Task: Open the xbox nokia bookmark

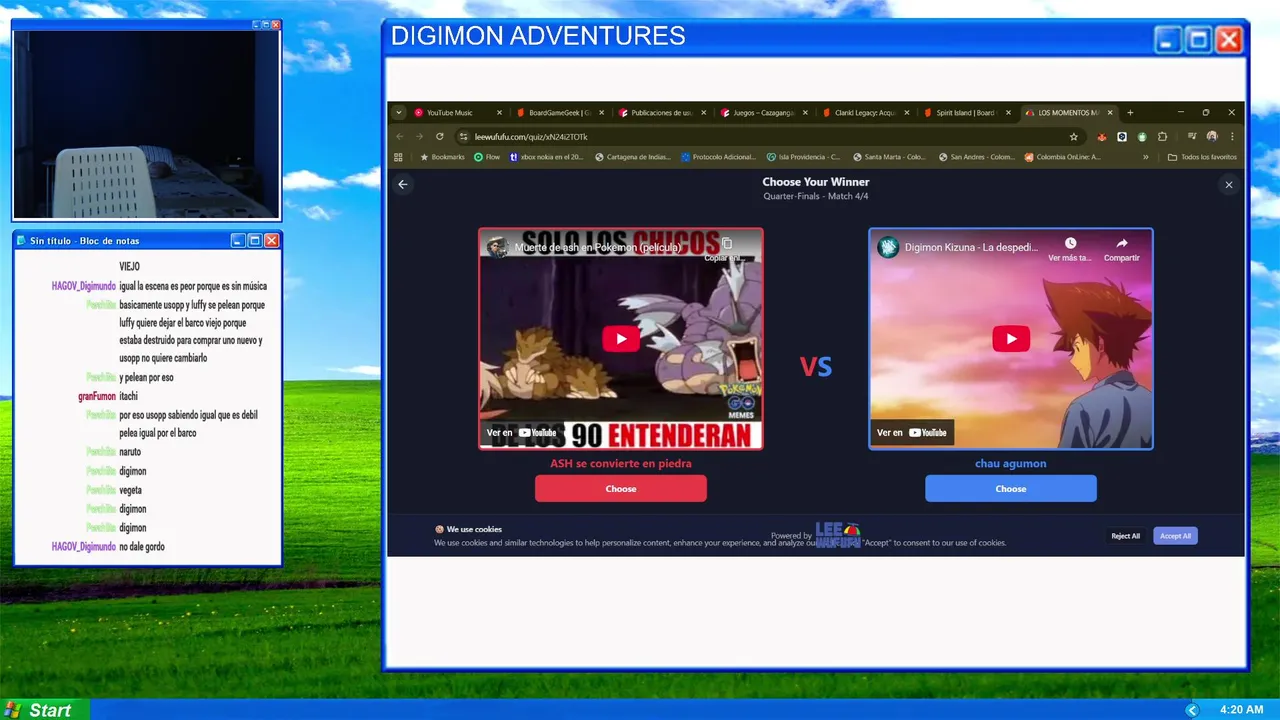Action: tap(547, 157)
